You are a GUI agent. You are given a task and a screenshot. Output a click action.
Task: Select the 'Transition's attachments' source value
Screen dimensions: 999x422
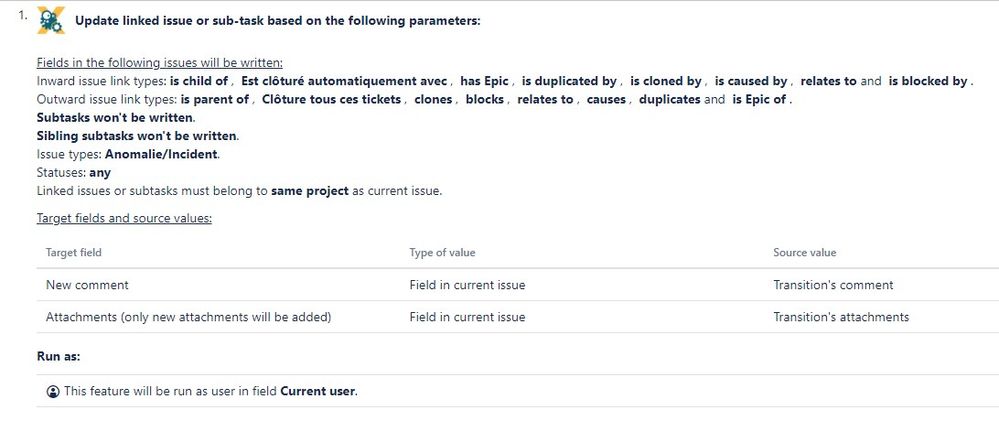(x=841, y=317)
